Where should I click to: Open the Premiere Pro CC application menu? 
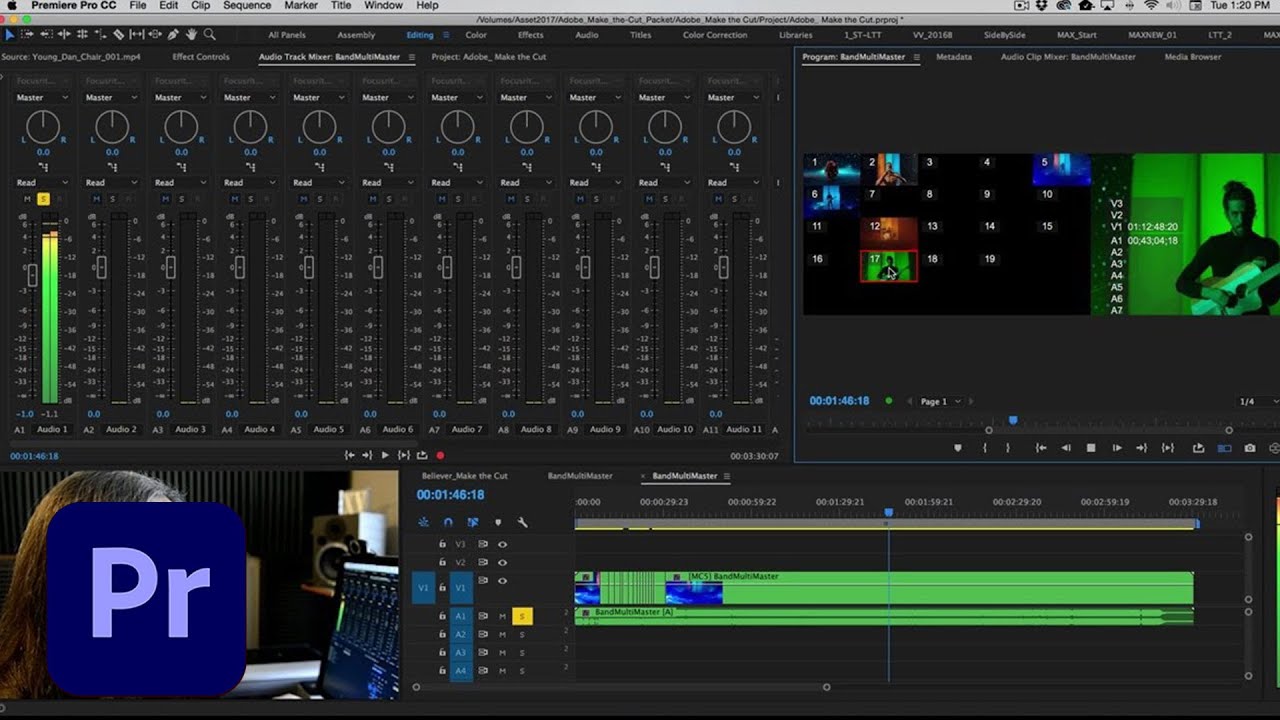(73, 6)
